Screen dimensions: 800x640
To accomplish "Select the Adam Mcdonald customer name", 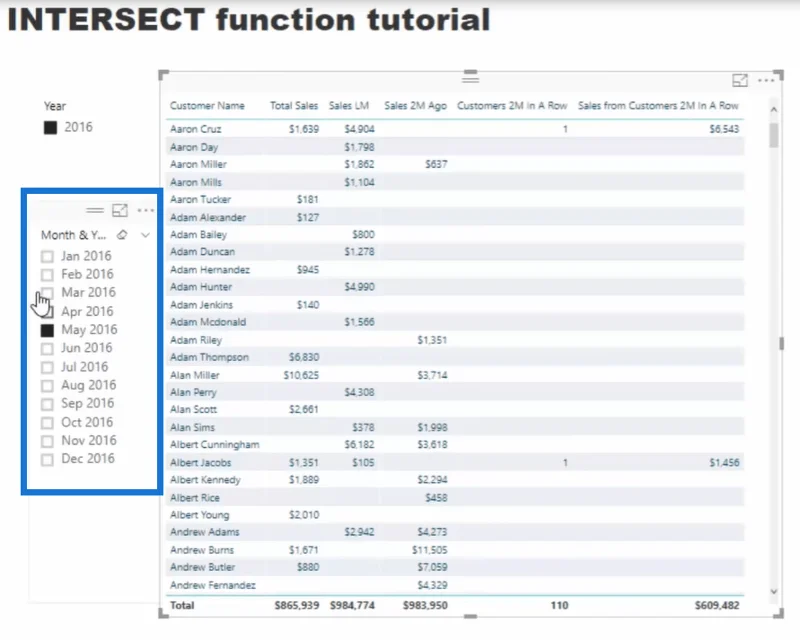I will point(208,322).
